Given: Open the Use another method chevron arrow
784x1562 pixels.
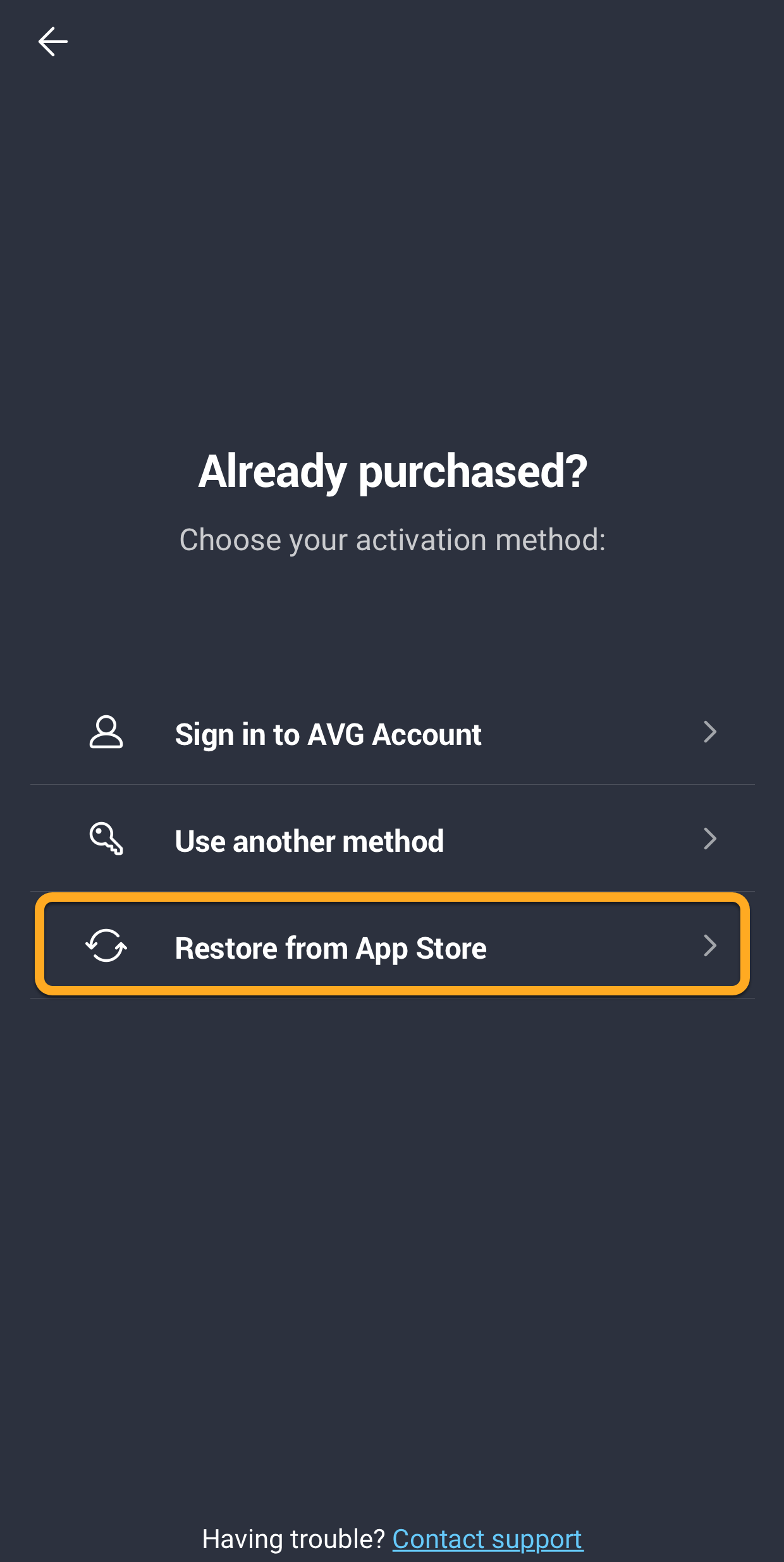Looking at the screenshot, I should (710, 839).
